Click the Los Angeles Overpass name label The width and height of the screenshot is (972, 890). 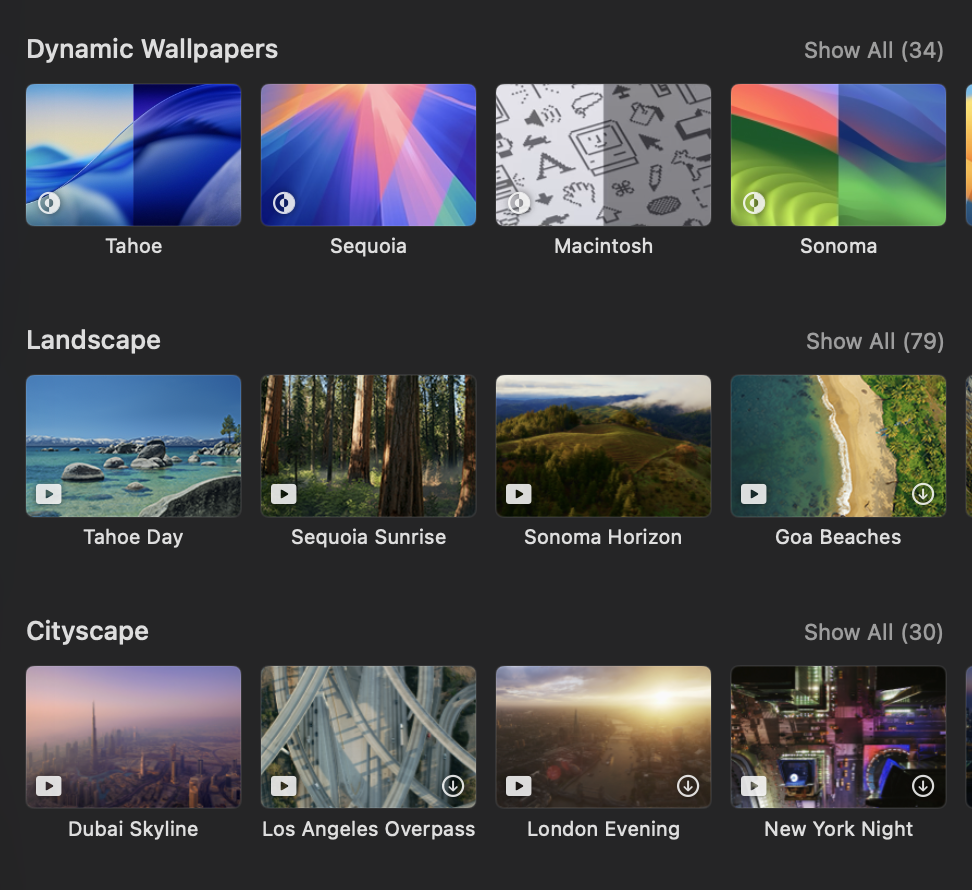pos(368,829)
